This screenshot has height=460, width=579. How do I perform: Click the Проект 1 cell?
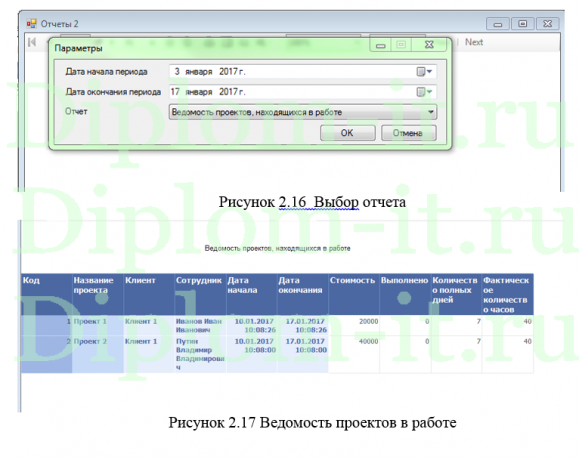(x=98, y=325)
